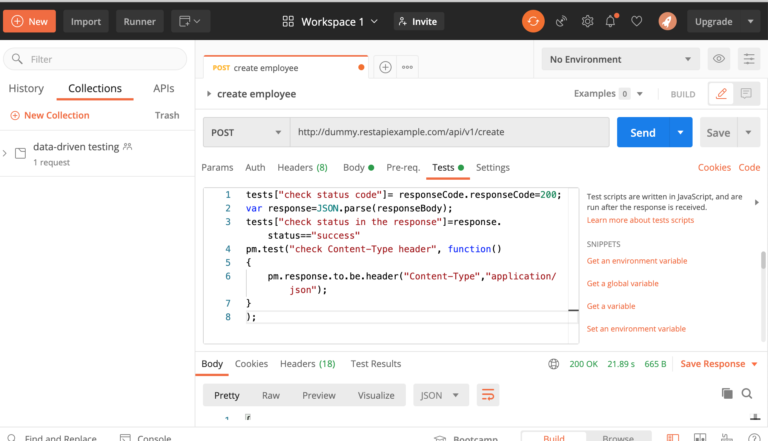
Task: Click the new window icon button
Action: point(190,22)
